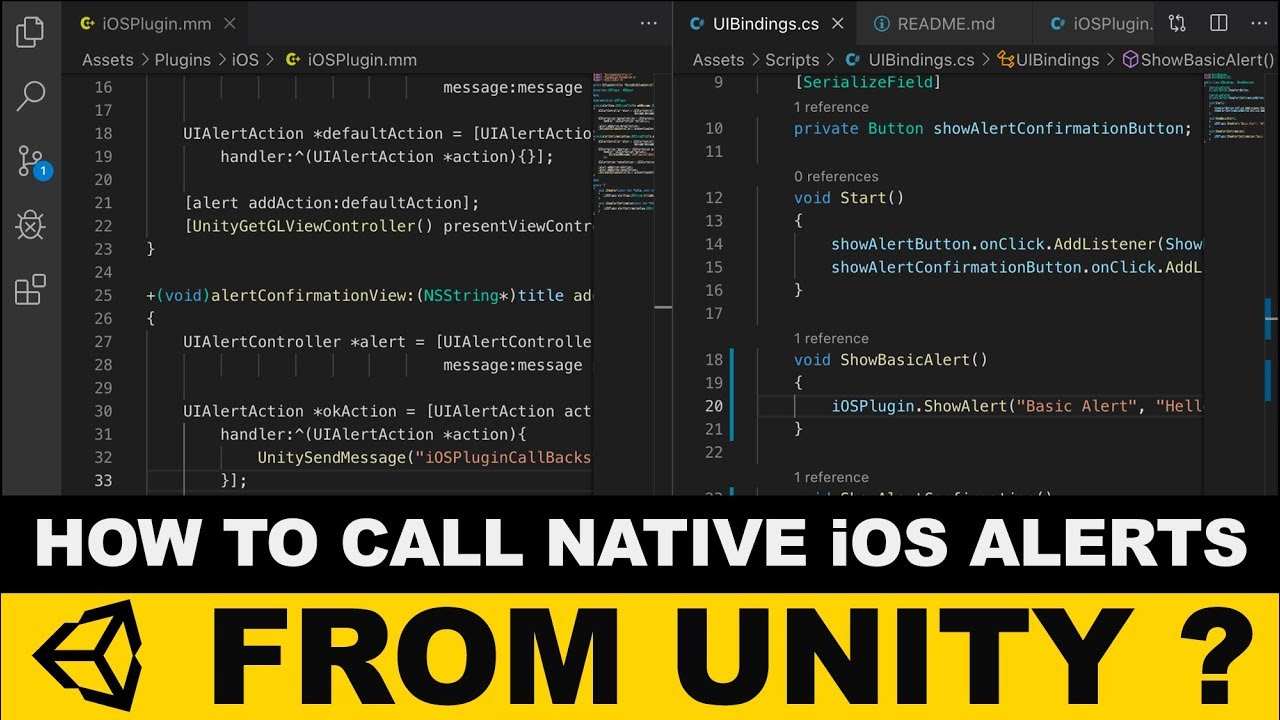Click Plugins breadcrumb in left editor
Viewport: 1280px width, 720px height.
coord(183,60)
